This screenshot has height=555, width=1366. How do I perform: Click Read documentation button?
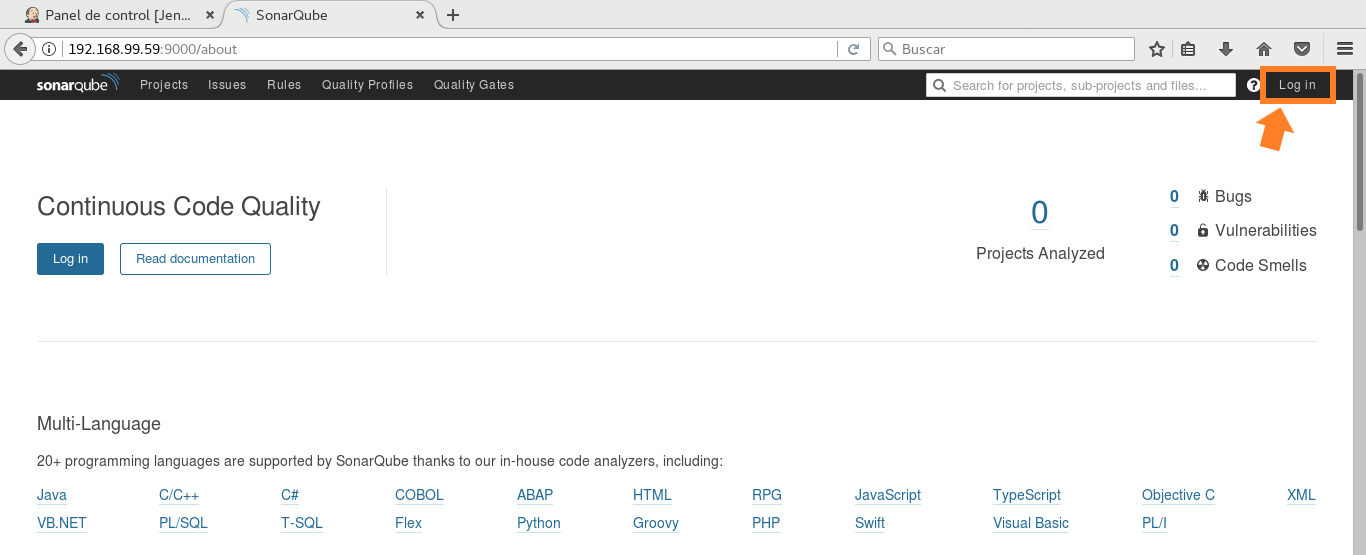195,259
